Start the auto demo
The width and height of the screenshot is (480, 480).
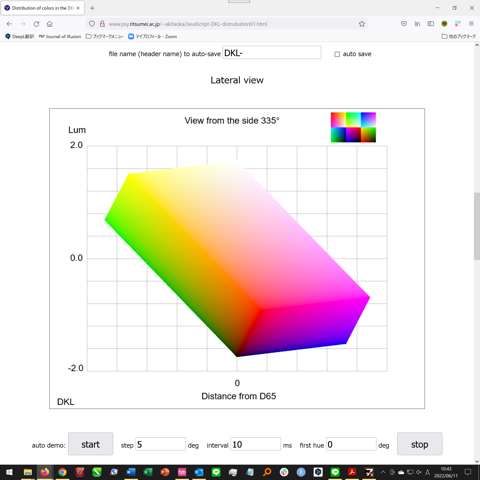91,444
